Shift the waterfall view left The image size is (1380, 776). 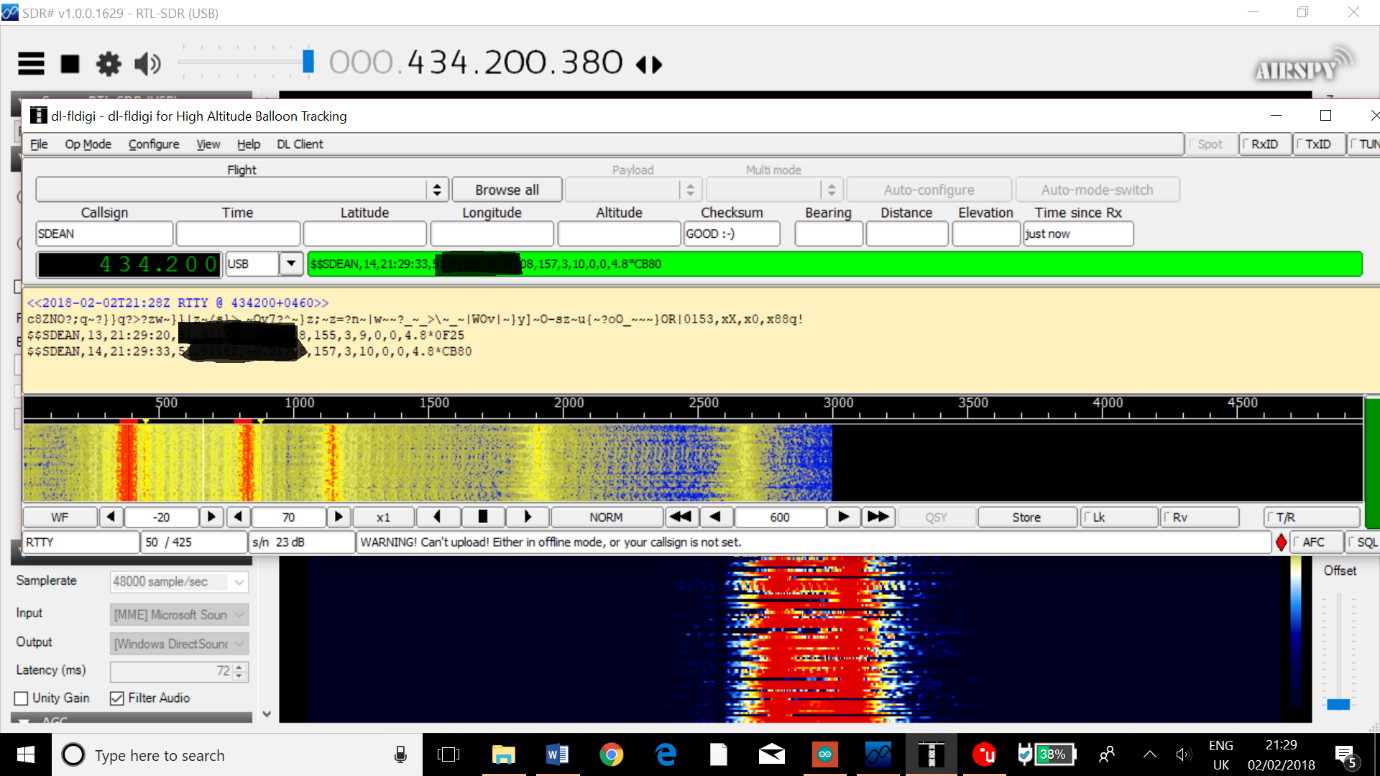(438, 517)
